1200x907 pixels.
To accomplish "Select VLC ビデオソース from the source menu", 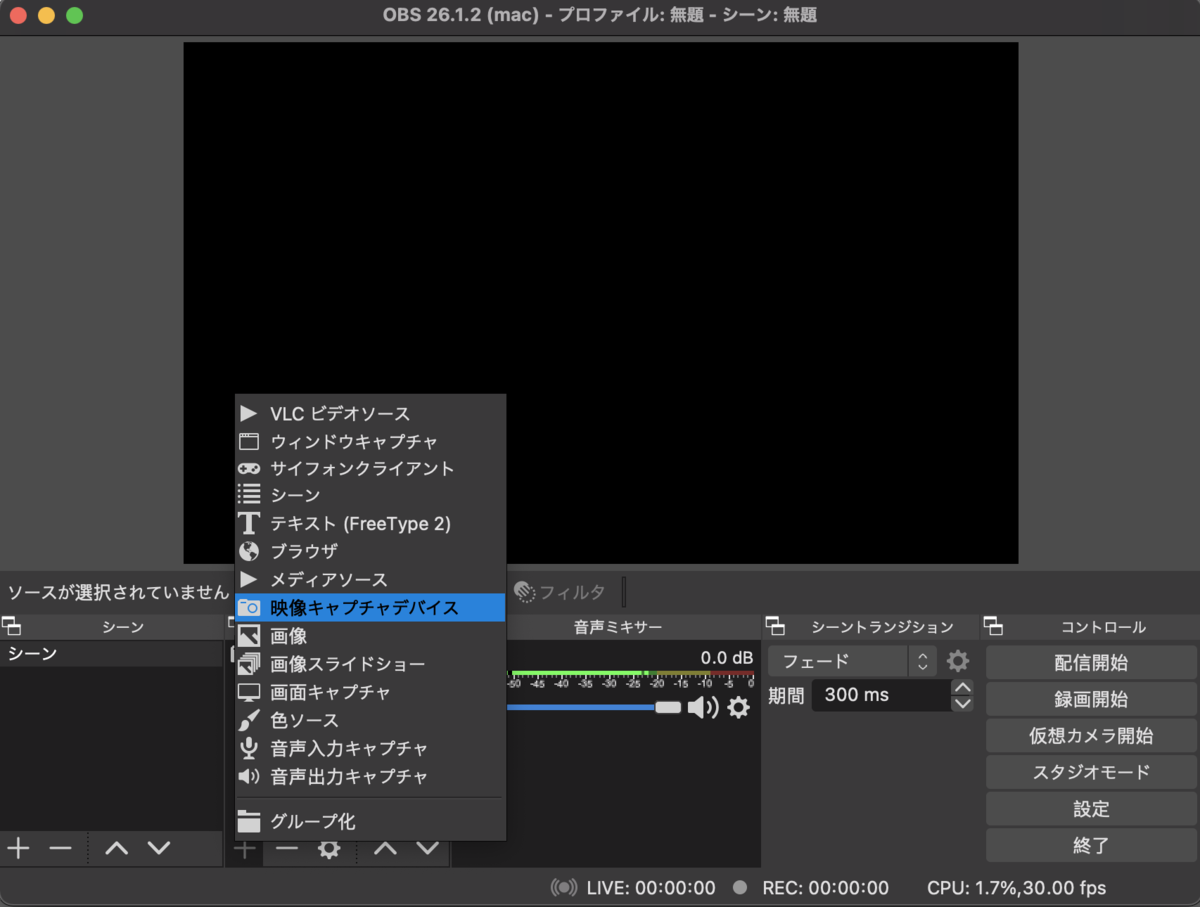I will coord(370,413).
